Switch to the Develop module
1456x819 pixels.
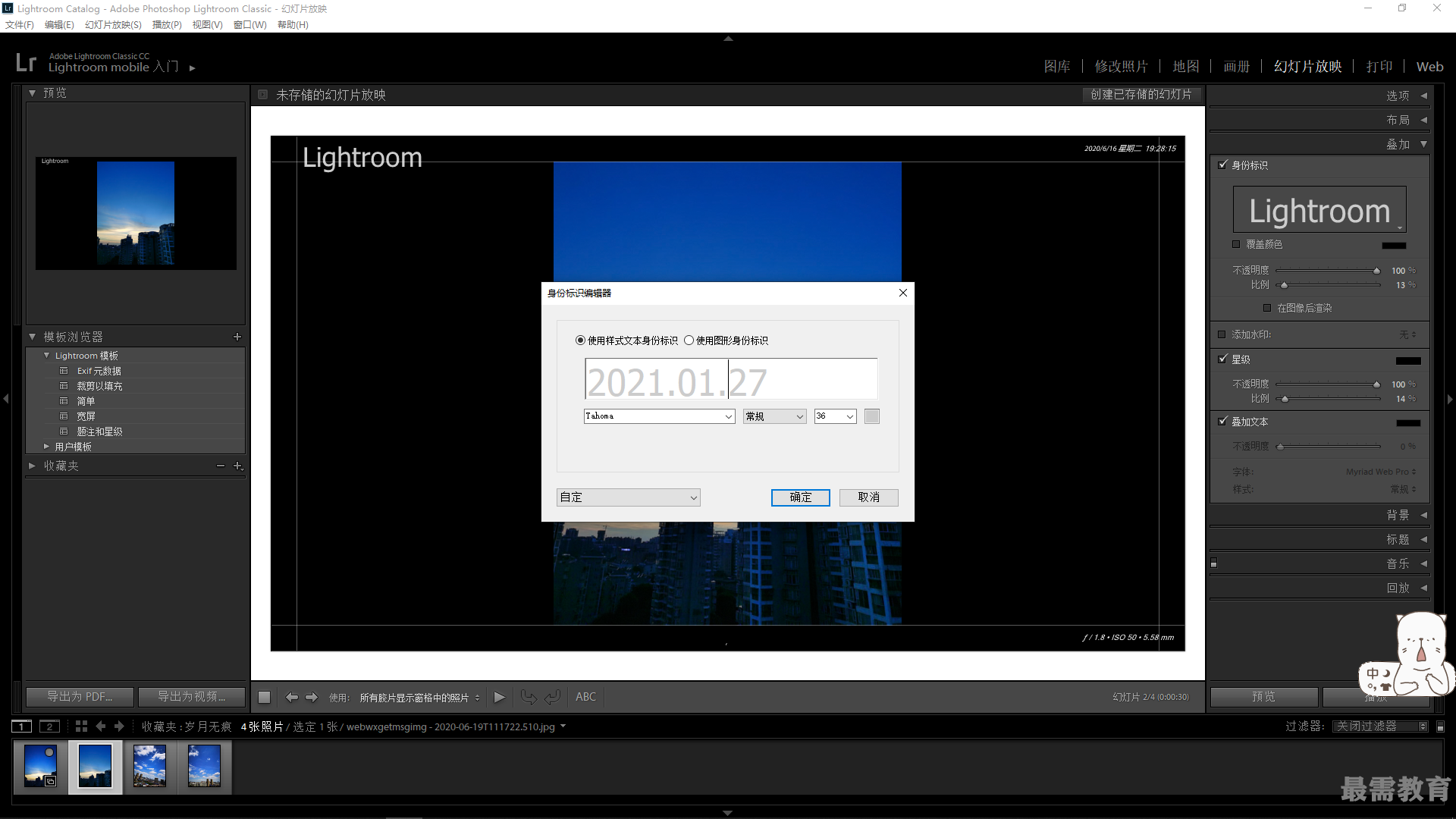tap(1122, 67)
